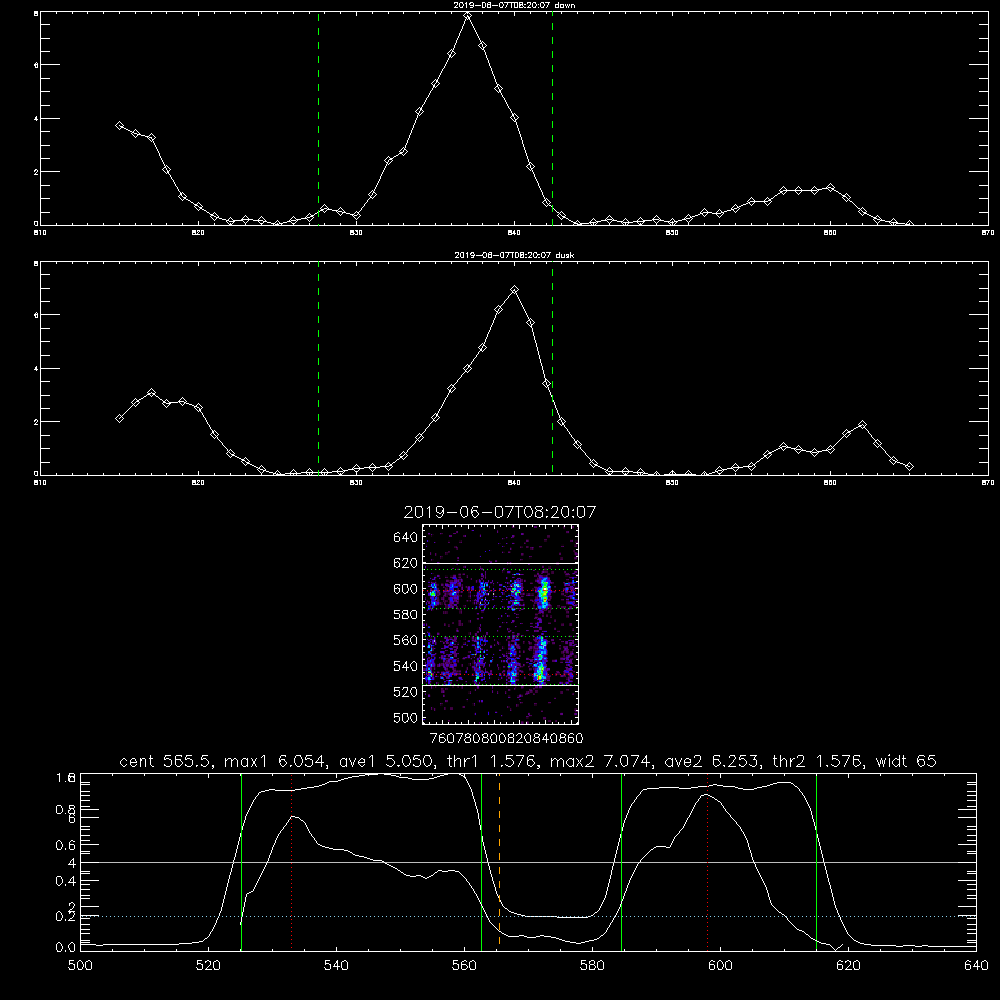
Task: Click the timestamp title above the spectral image
Action: [500, 512]
